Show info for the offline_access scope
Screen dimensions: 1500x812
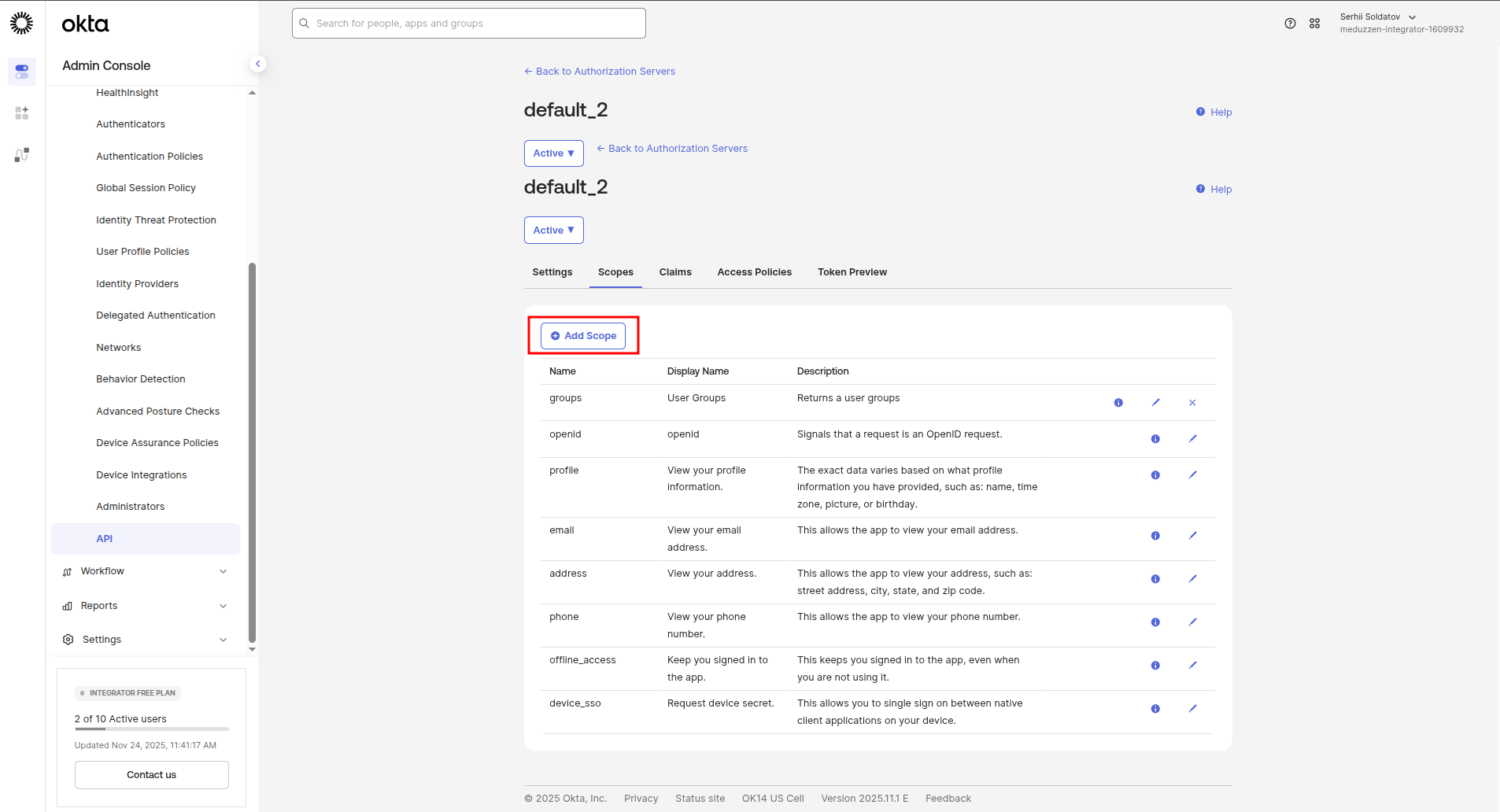1155,666
